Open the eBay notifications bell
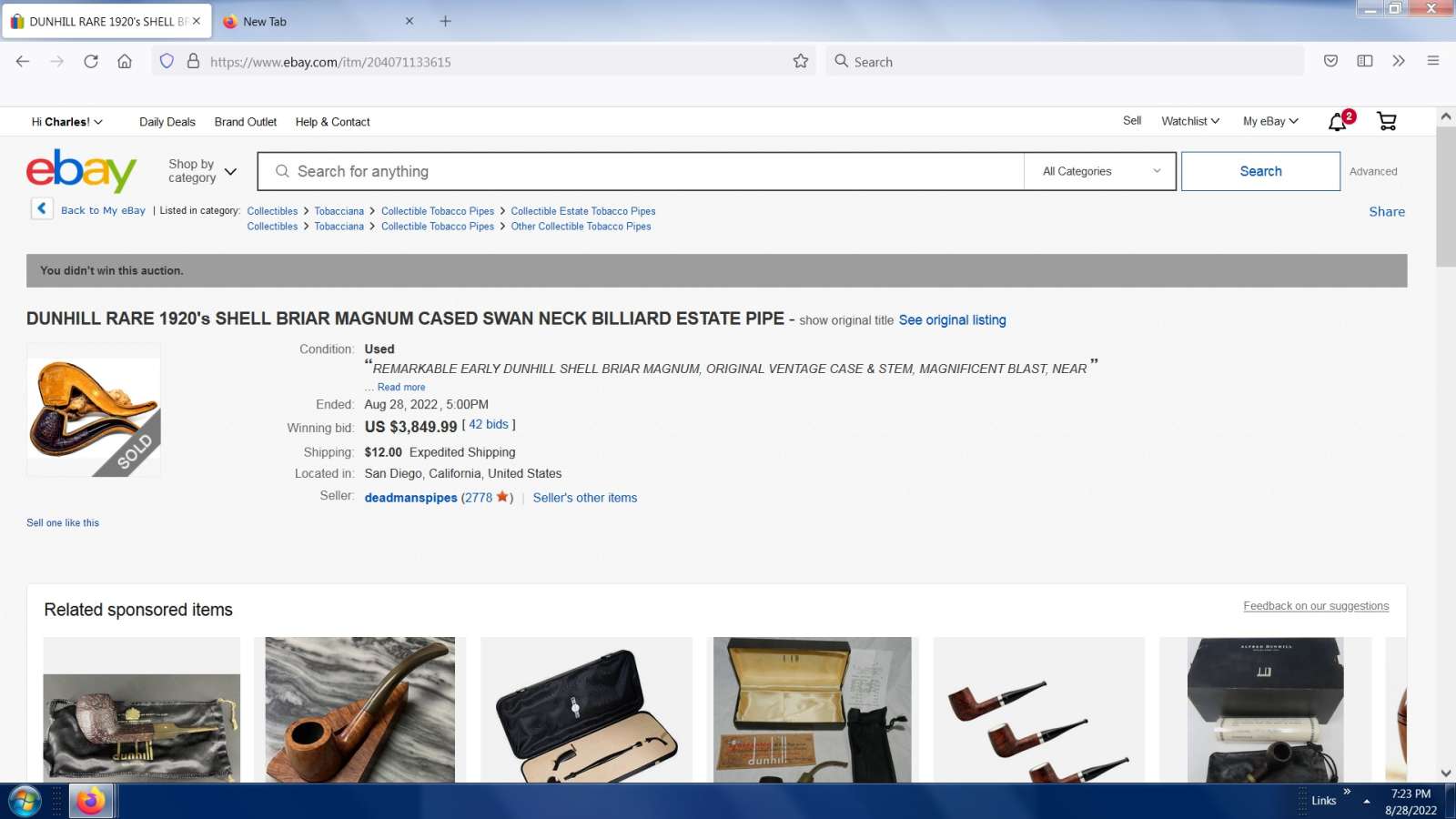This screenshot has height=819, width=1456. click(x=1338, y=122)
